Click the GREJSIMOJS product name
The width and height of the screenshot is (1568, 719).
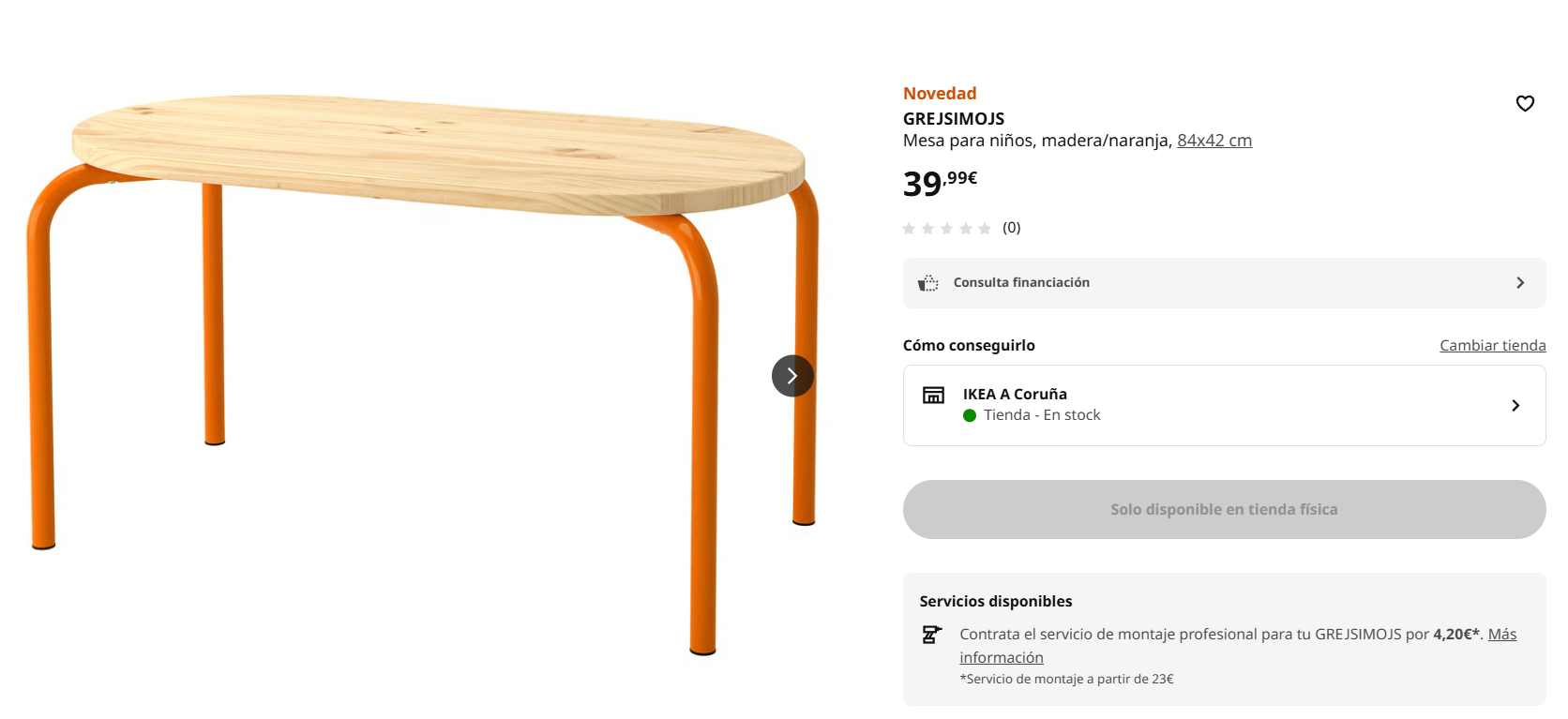[953, 119]
